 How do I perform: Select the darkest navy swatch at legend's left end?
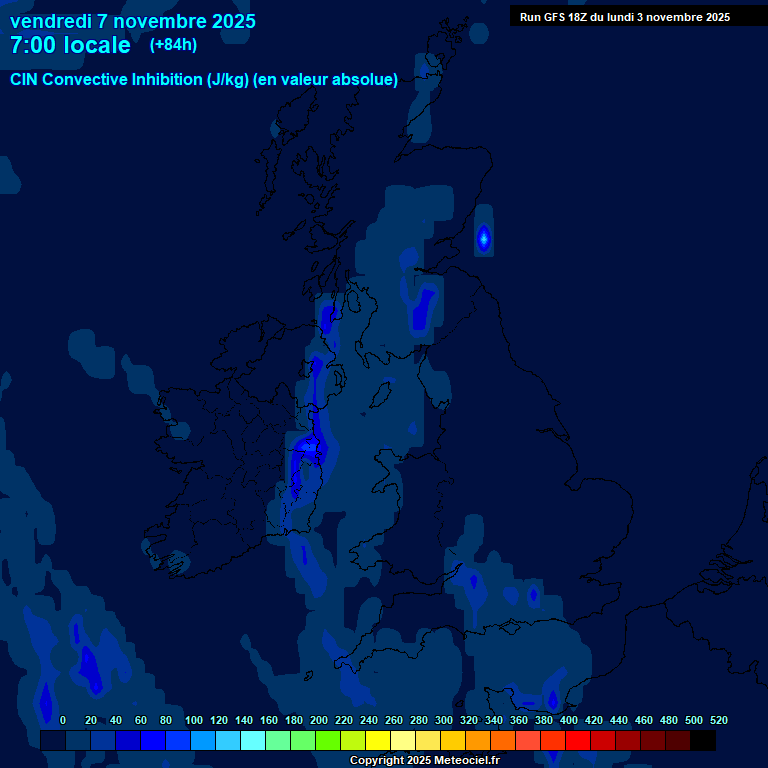pos(53,740)
